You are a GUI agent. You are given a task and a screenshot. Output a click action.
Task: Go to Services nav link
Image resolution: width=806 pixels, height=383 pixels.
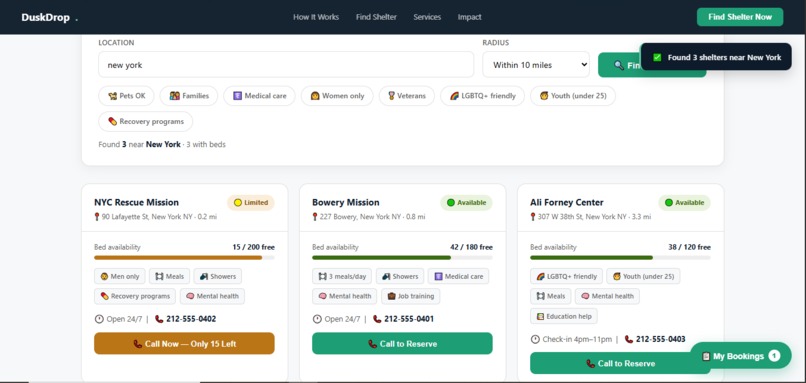[427, 17]
